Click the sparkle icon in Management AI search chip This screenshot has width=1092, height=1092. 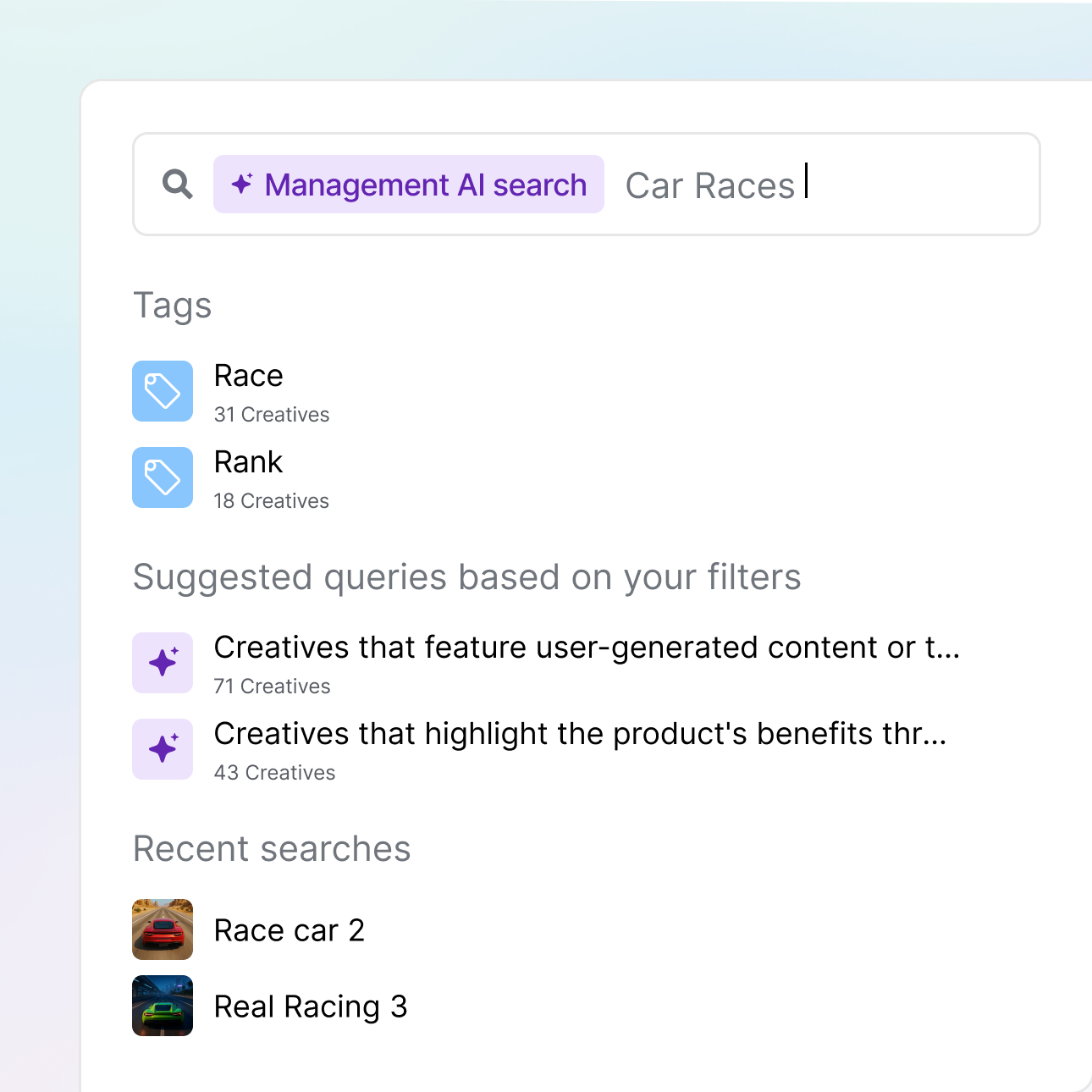(x=242, y=184)
